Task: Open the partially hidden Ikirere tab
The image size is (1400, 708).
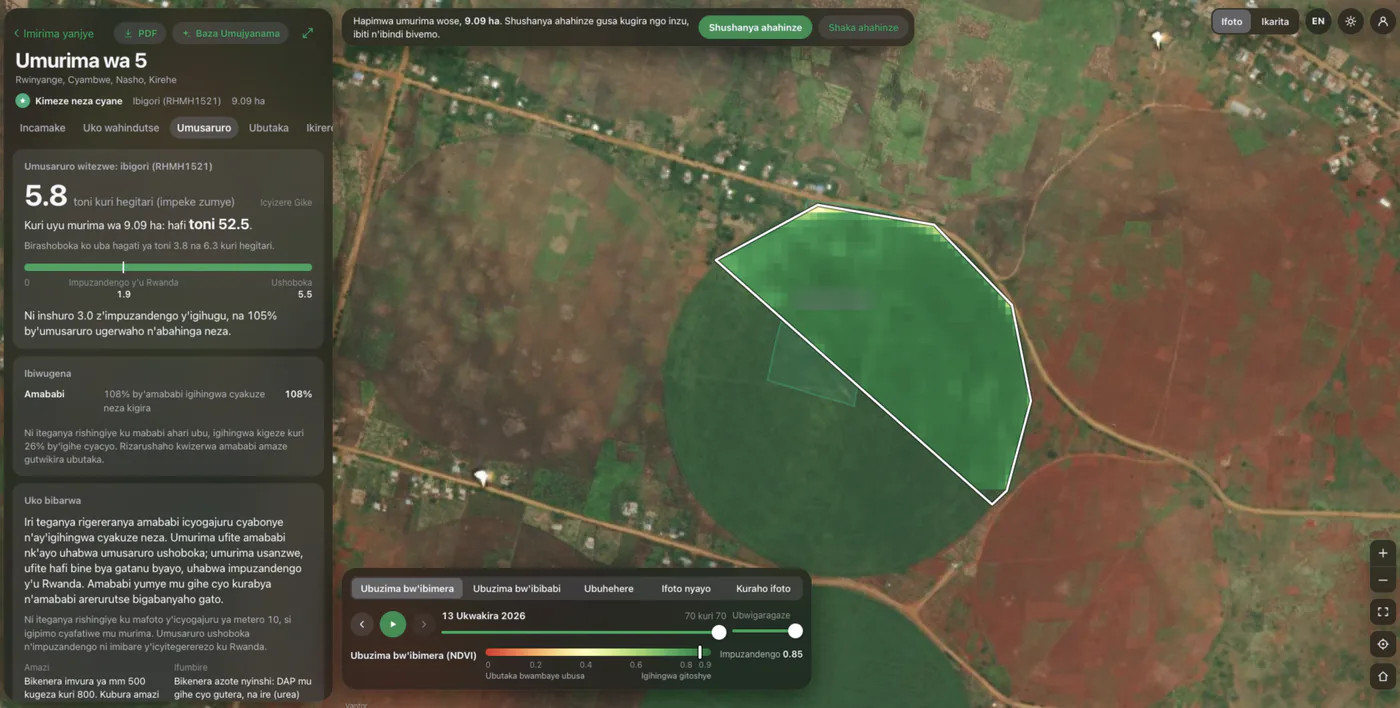Action: pyautogui.click(x=320, y=128)
